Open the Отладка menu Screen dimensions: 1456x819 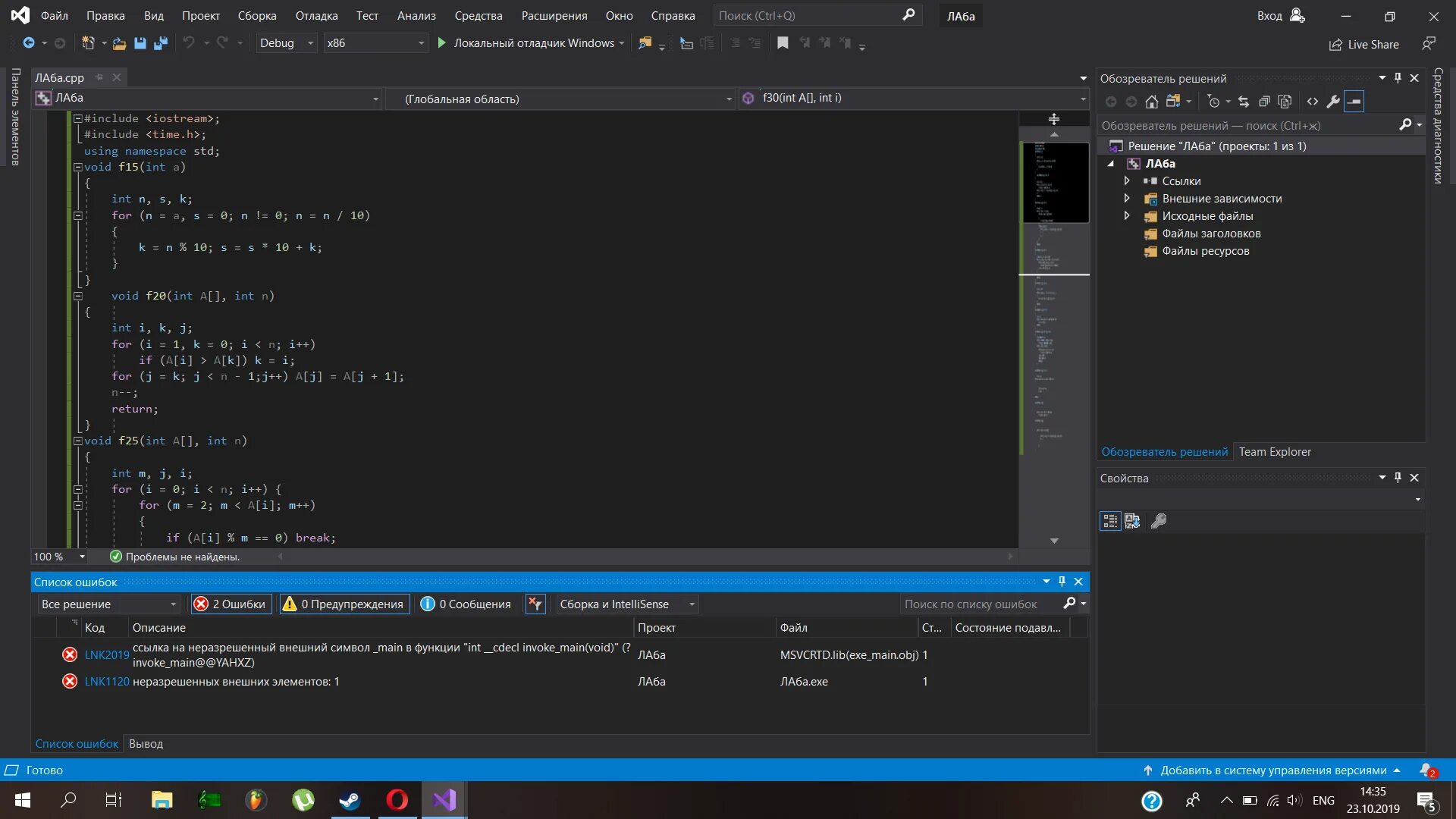pos(316,16)
